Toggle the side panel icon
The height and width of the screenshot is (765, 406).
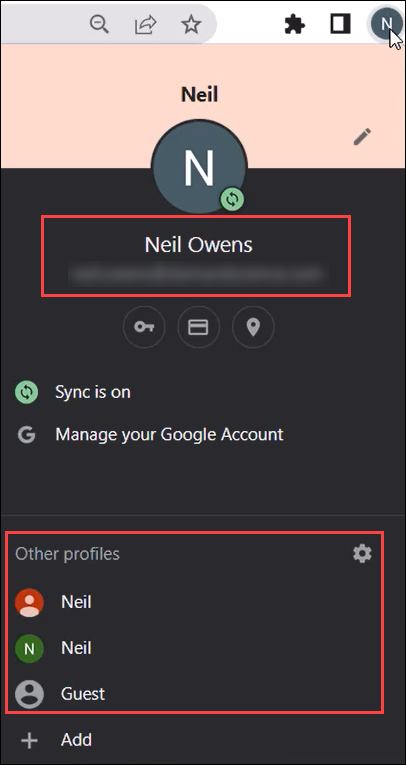pos(341,24)
